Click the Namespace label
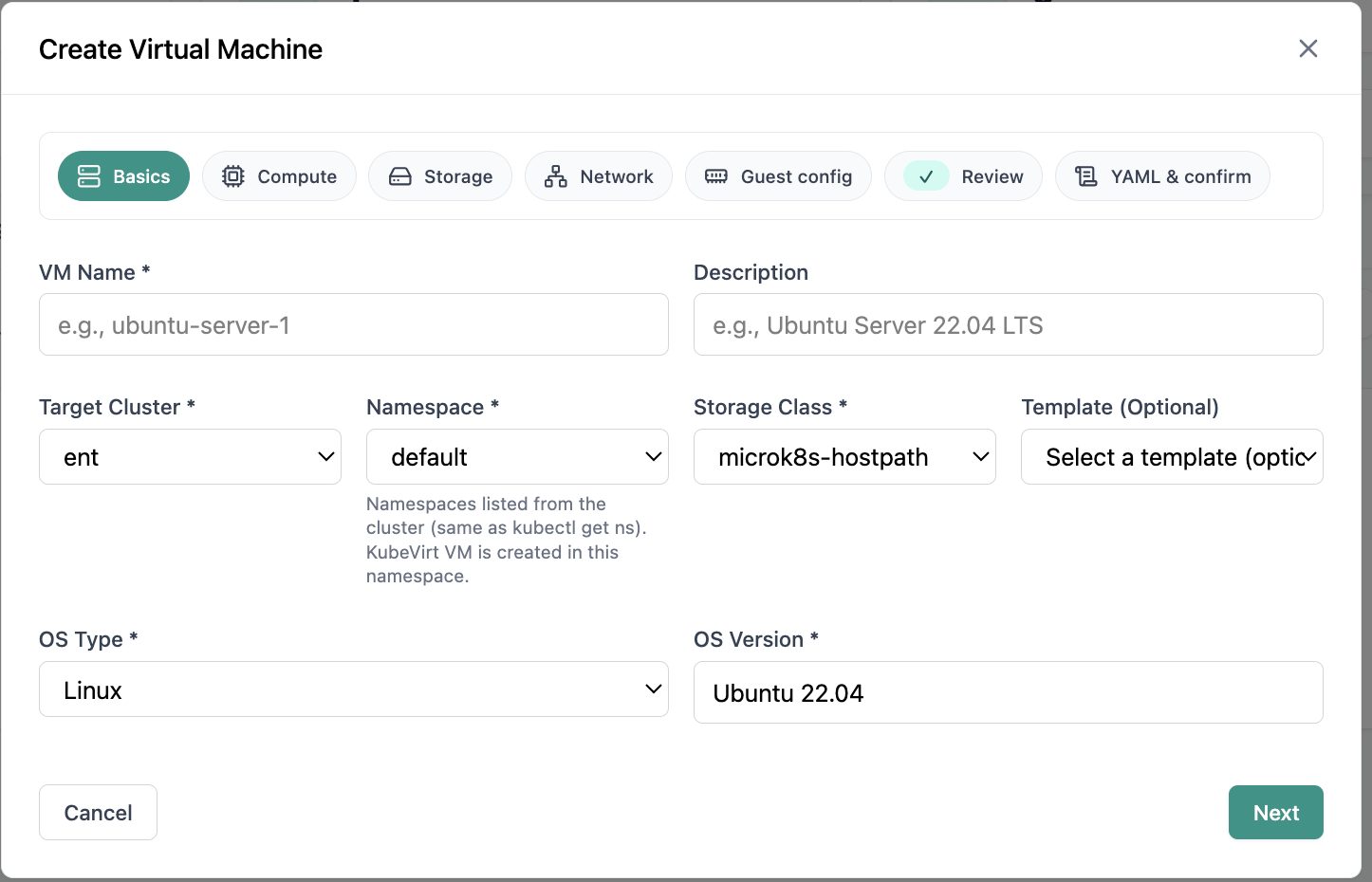The height and width of the screenshot is (882, 1372). click(433, 407)
